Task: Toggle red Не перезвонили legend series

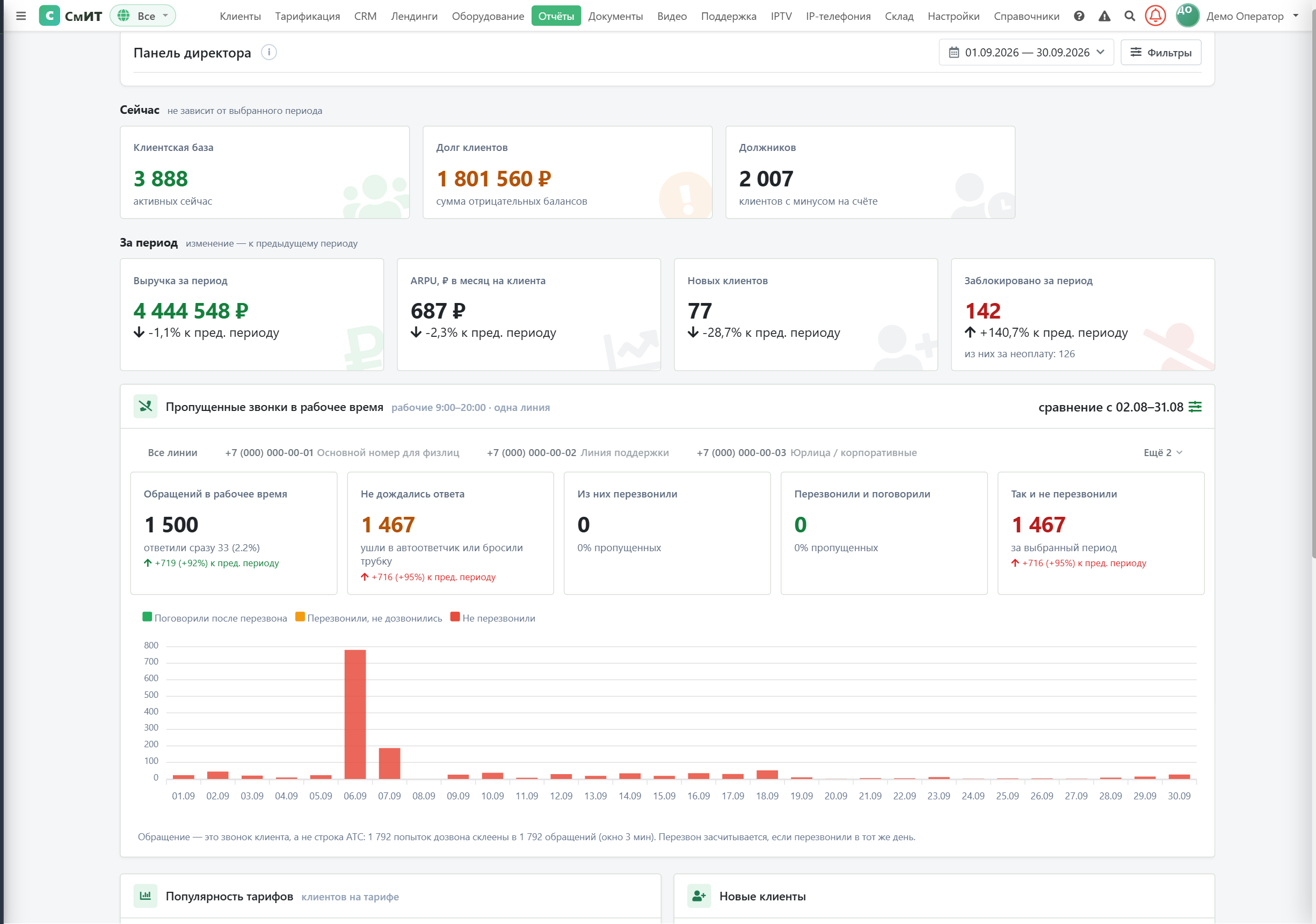Action: 492,618
